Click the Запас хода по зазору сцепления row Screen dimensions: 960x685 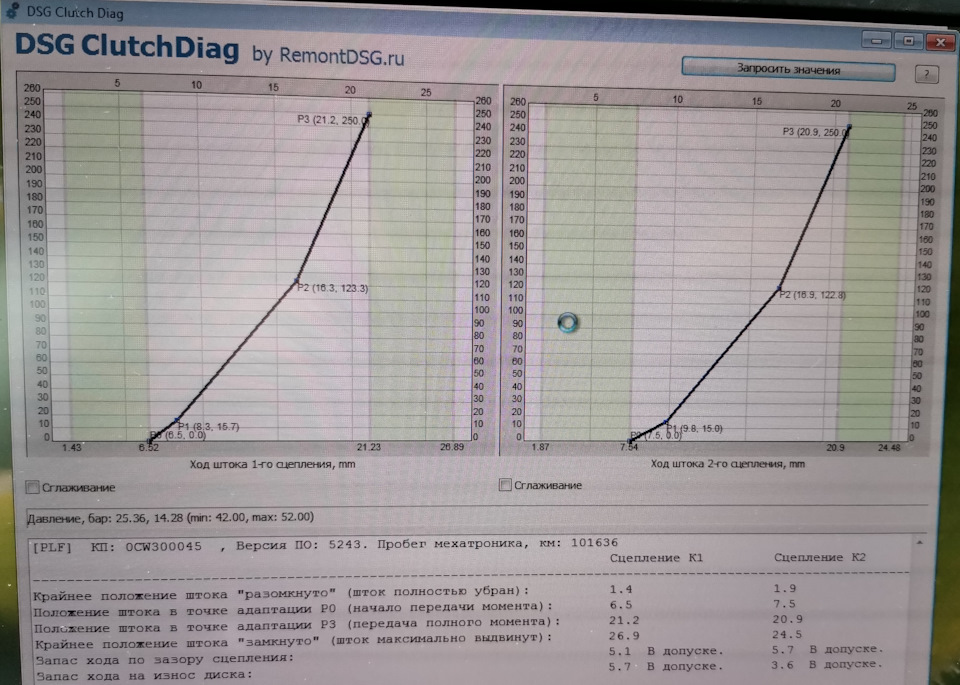click(x=459, y=654)
